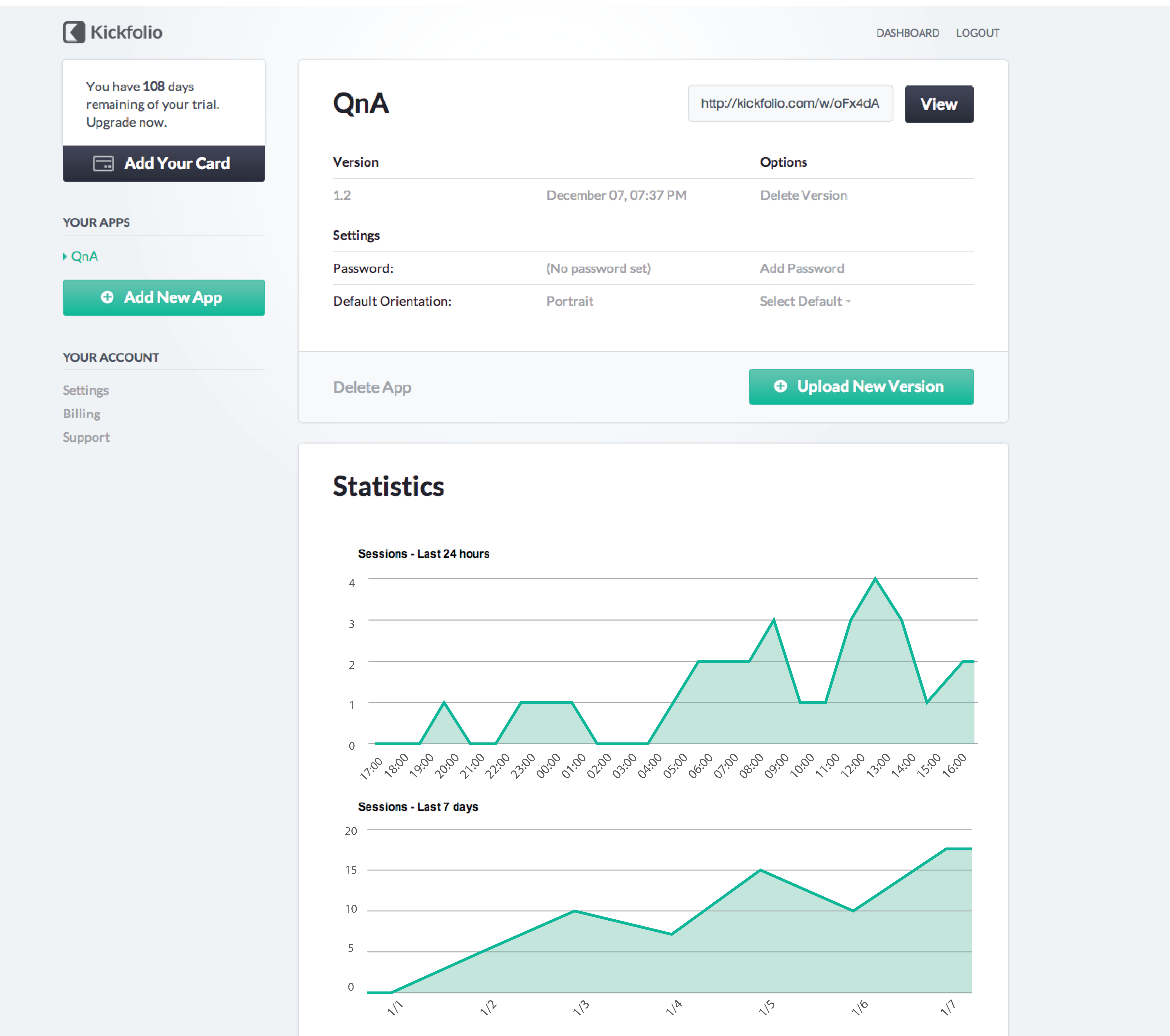Open the Support link in the sidebar
This screenshot has height=1036, width=1170.
[86, 437]
